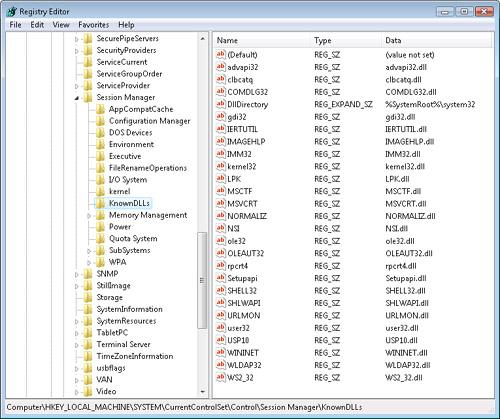Click the registry path in status bar
The width and height of the screenshot is (500, 419).
coord(184,407)
